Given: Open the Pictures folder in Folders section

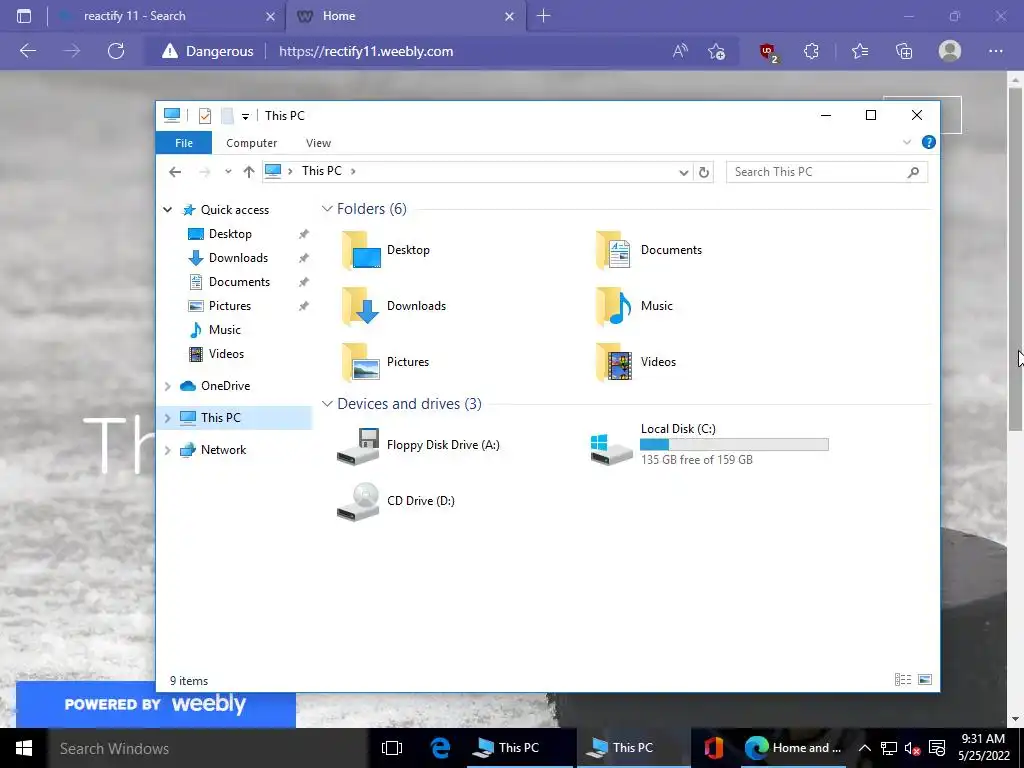Looking at the screenshot, I should (385, 362).
